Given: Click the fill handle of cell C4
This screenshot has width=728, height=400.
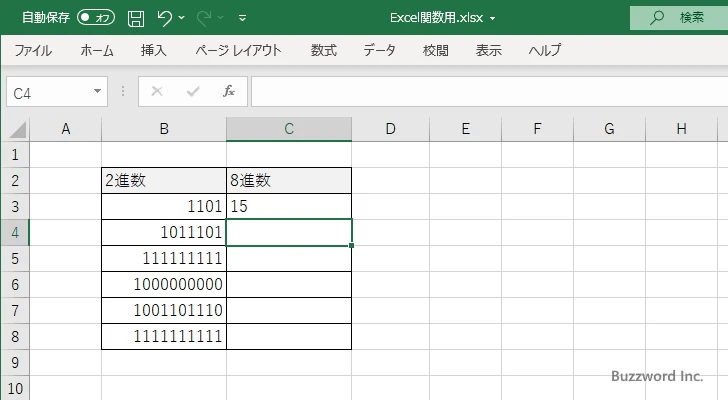Looking at the screenshot, I should pyautogui.click(x=351, y=245).
